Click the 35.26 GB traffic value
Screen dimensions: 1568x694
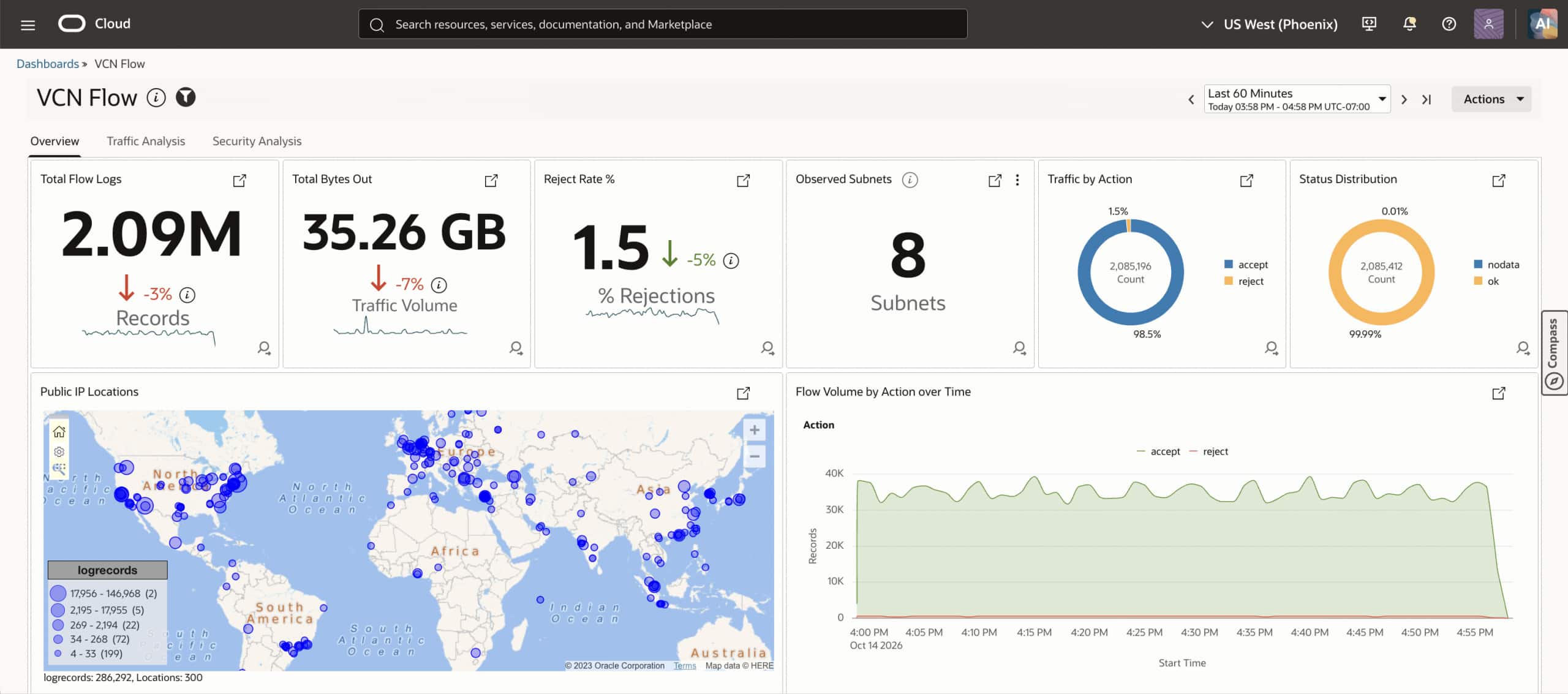(404, 232)
